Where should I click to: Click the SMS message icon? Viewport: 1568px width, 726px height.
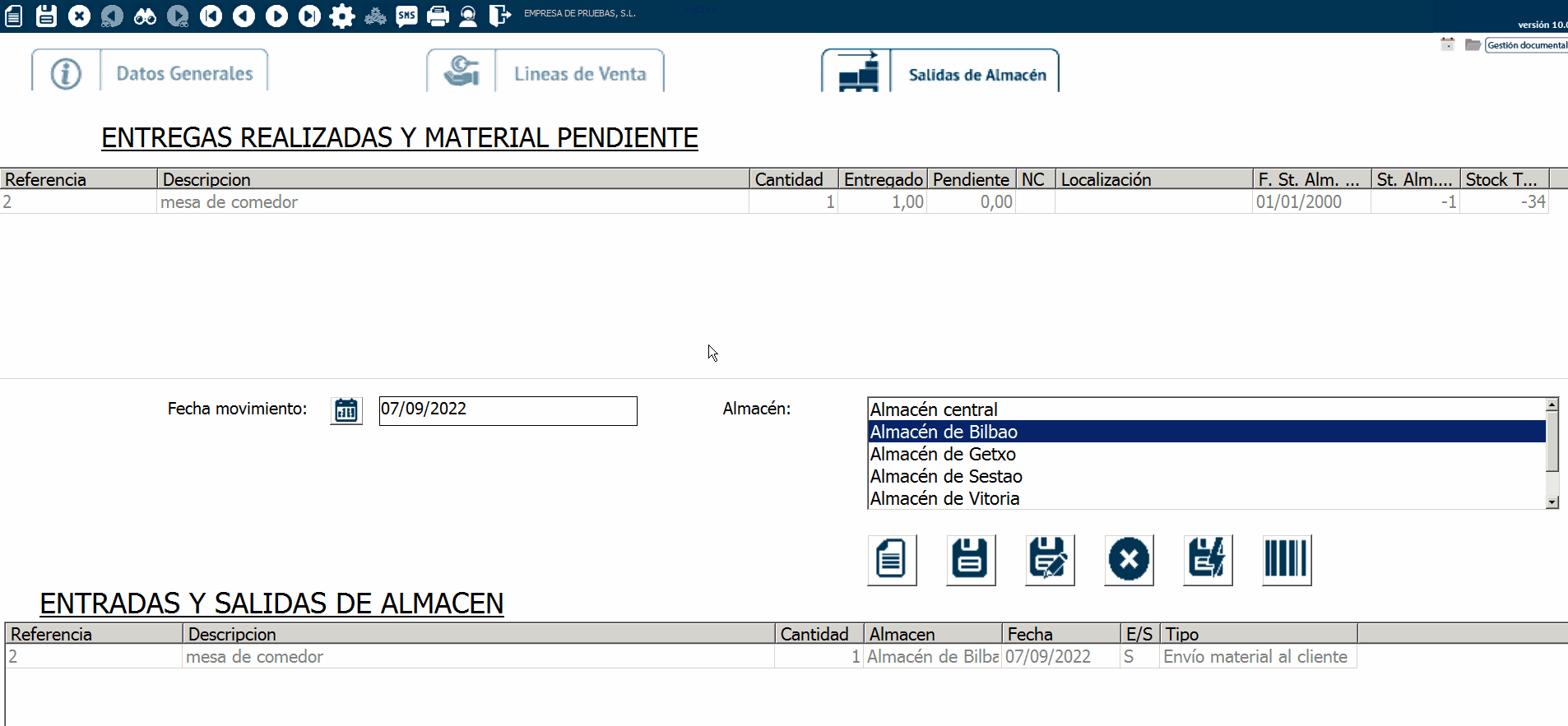pyautogui.click(x=406, y=16)
